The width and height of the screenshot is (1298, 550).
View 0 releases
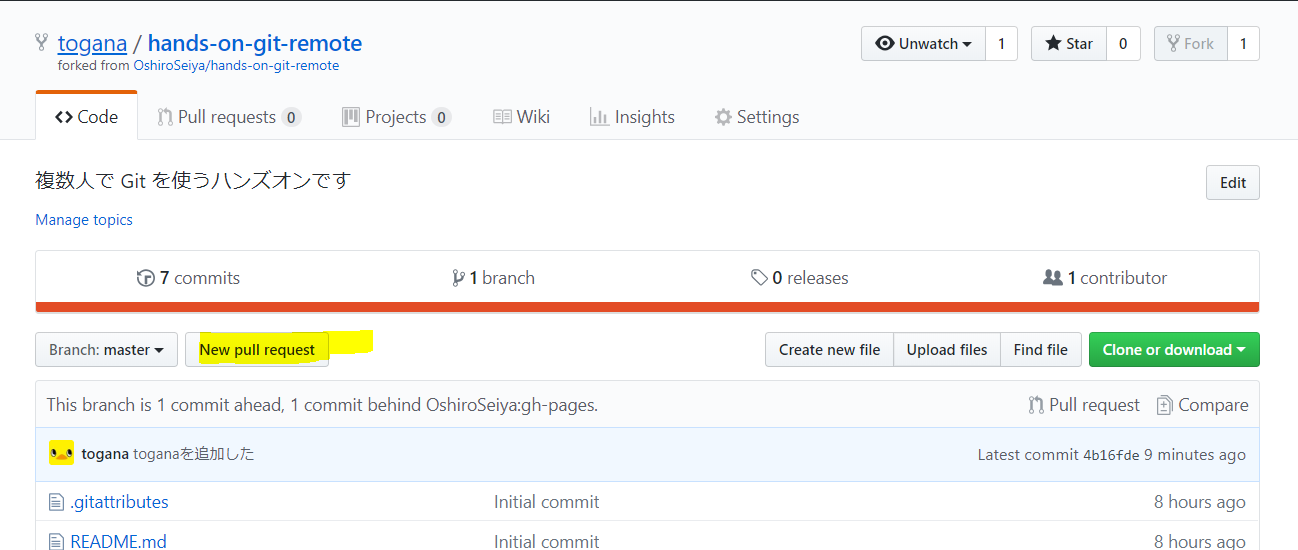click(x=799, y=278)
